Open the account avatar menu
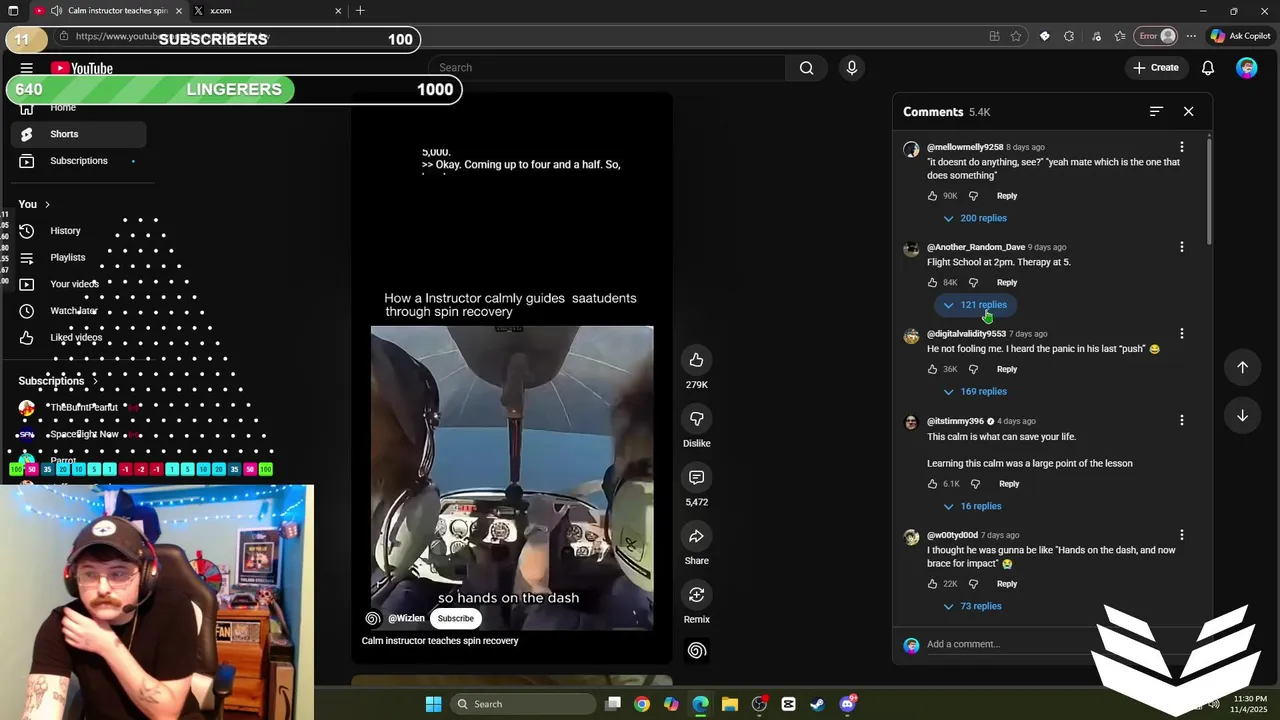The height and width of the screenshot is (720, 1280). click(x=1246, y=68)
